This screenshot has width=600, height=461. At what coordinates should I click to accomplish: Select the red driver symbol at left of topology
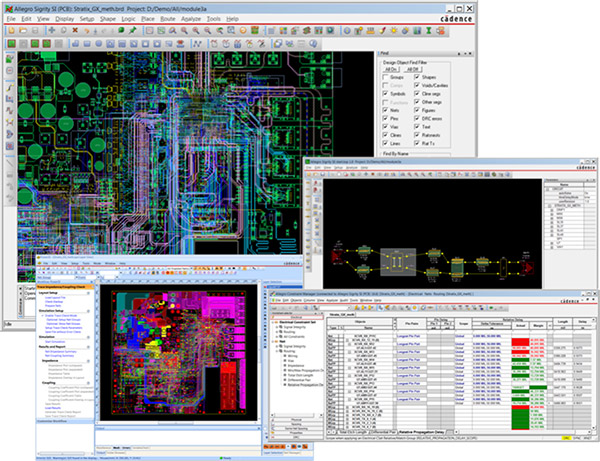[338, 256]
